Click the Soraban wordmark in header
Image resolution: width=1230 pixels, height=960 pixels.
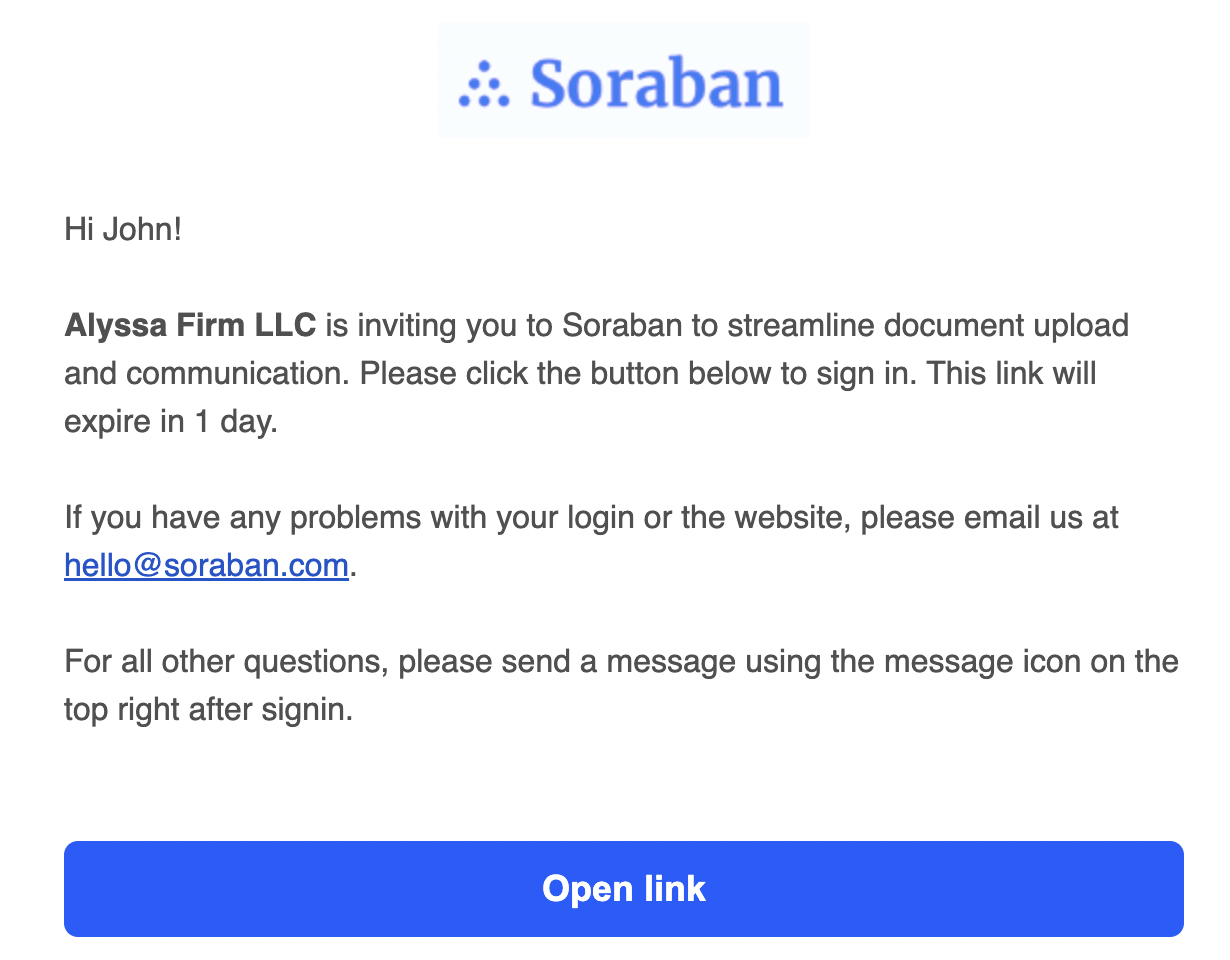click(x=656, y=83)
